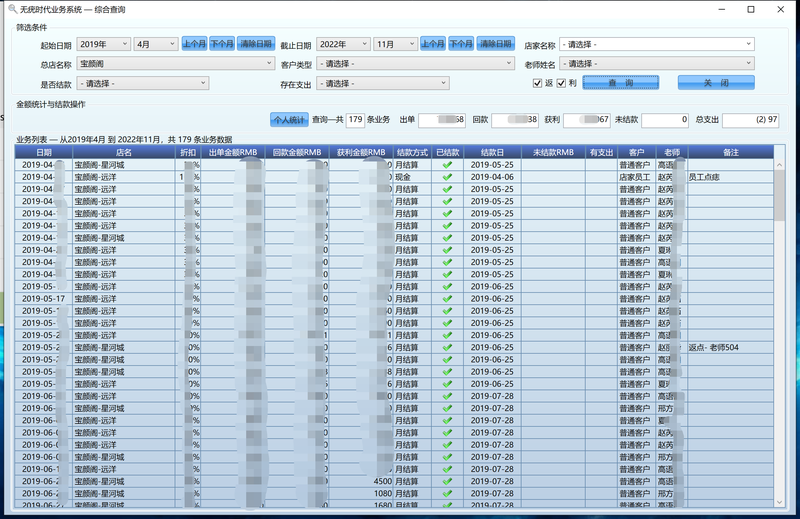Click the 获利金额RMB column header
This screenshot has width=800, height=519.
coord(361,152)
